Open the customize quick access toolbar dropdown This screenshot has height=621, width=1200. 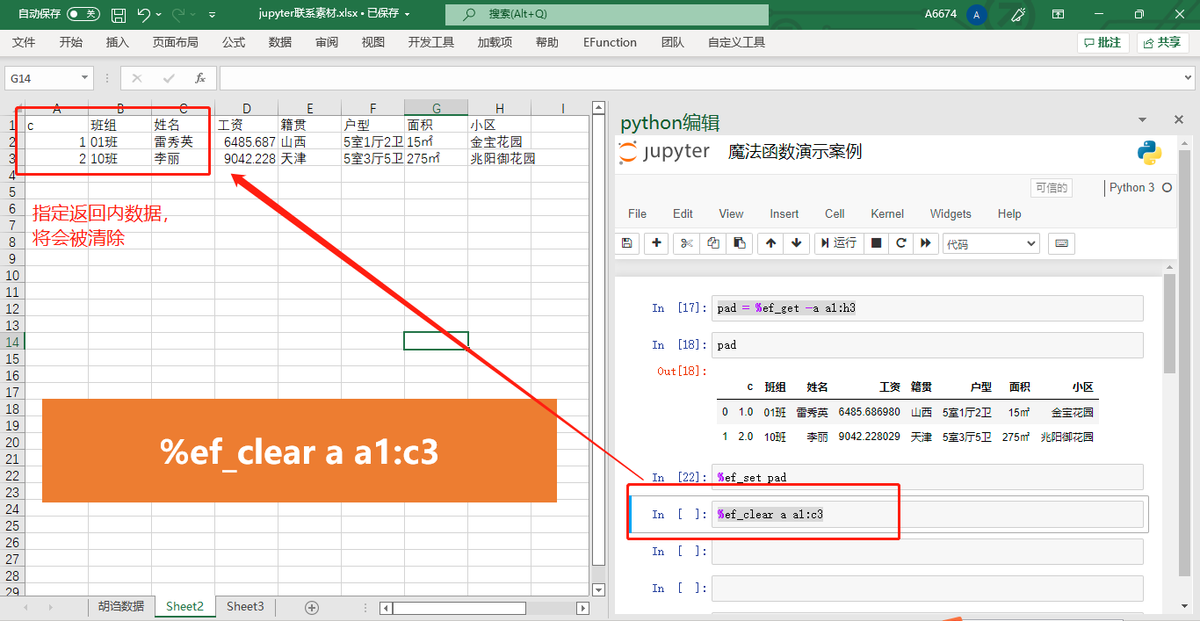(x=211, y=15)
